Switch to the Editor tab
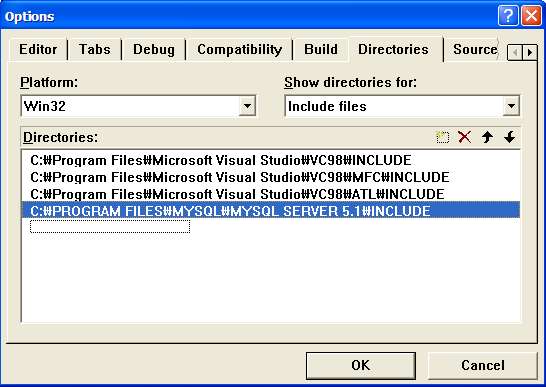 click(38, 49)
